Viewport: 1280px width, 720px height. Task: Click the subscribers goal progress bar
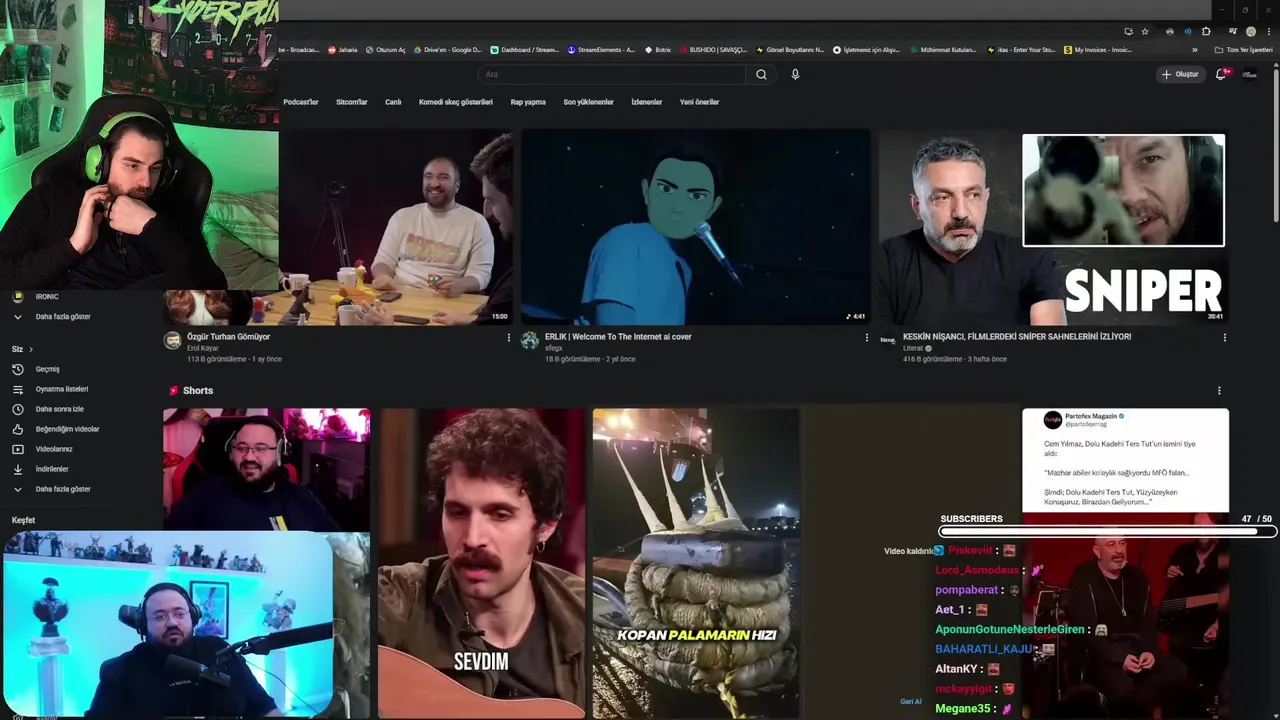tap(1107, 532)
